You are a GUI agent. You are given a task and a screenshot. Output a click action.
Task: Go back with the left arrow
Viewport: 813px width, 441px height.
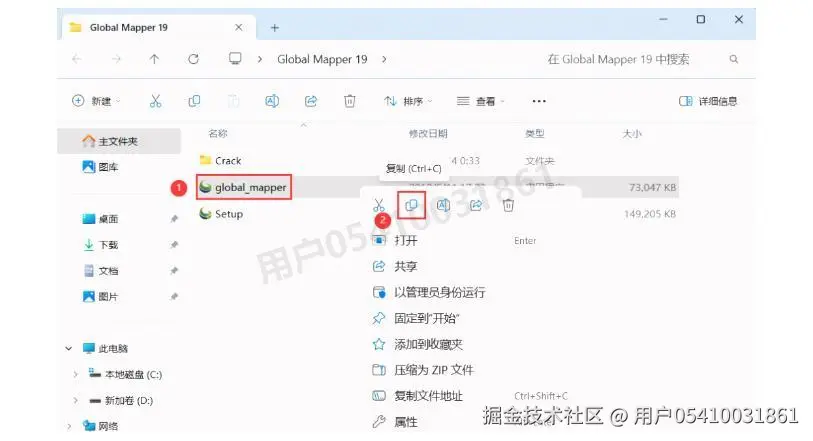click(x=77, y=59)
